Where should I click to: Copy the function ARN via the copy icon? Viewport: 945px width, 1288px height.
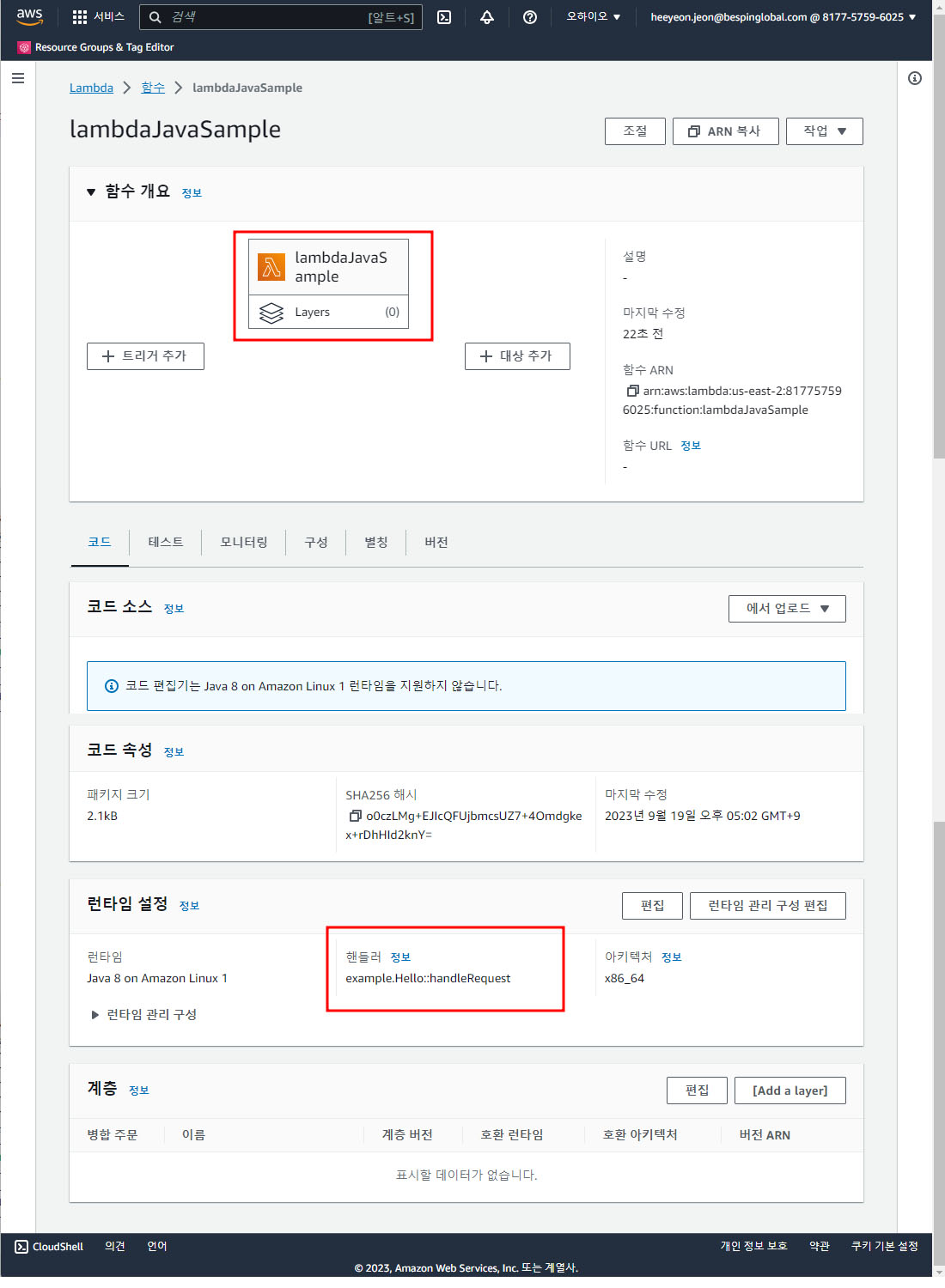632,391
